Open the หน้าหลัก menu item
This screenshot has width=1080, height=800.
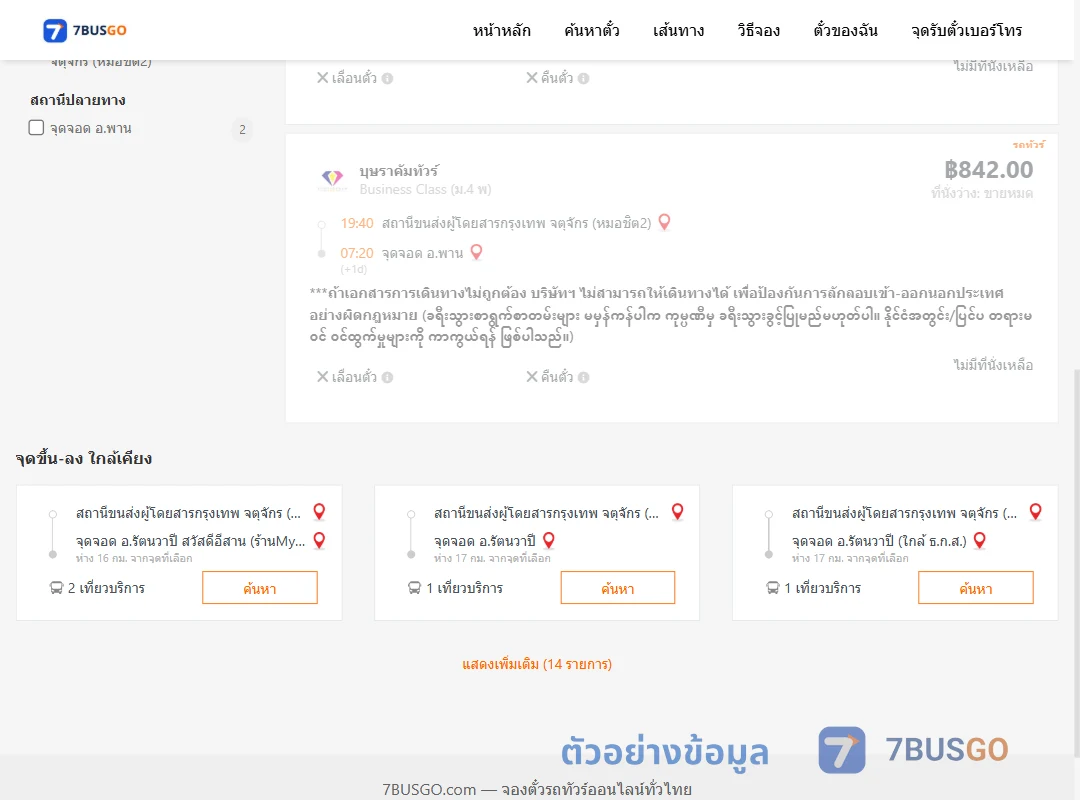point(501,30)
